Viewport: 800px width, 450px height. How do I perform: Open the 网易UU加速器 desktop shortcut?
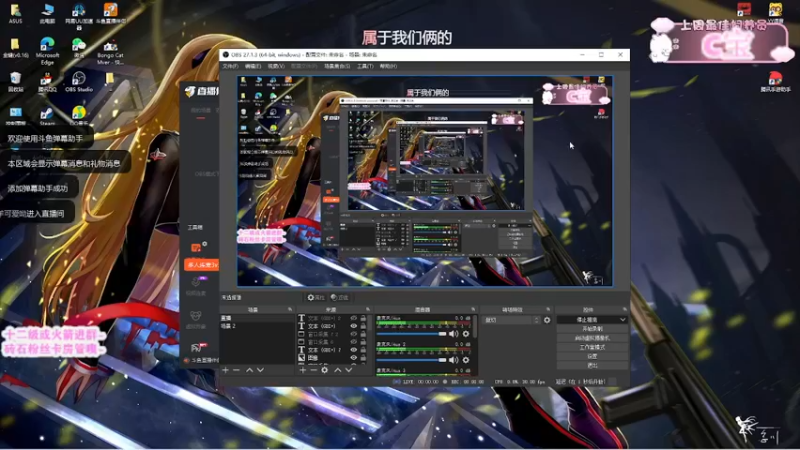(79, 15)
